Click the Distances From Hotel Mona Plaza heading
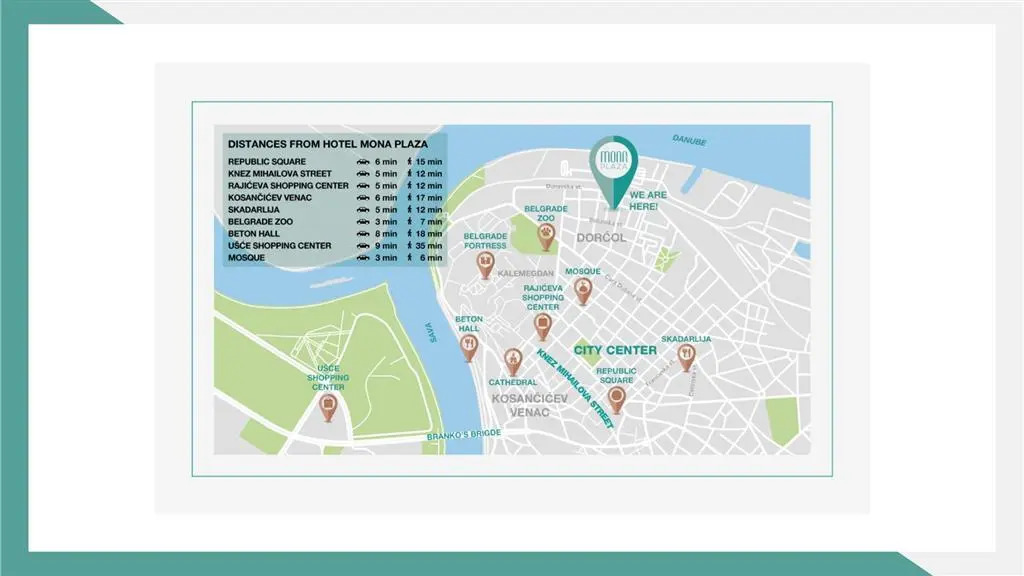This screenshot has width=1024, height=576. [314, 143]
